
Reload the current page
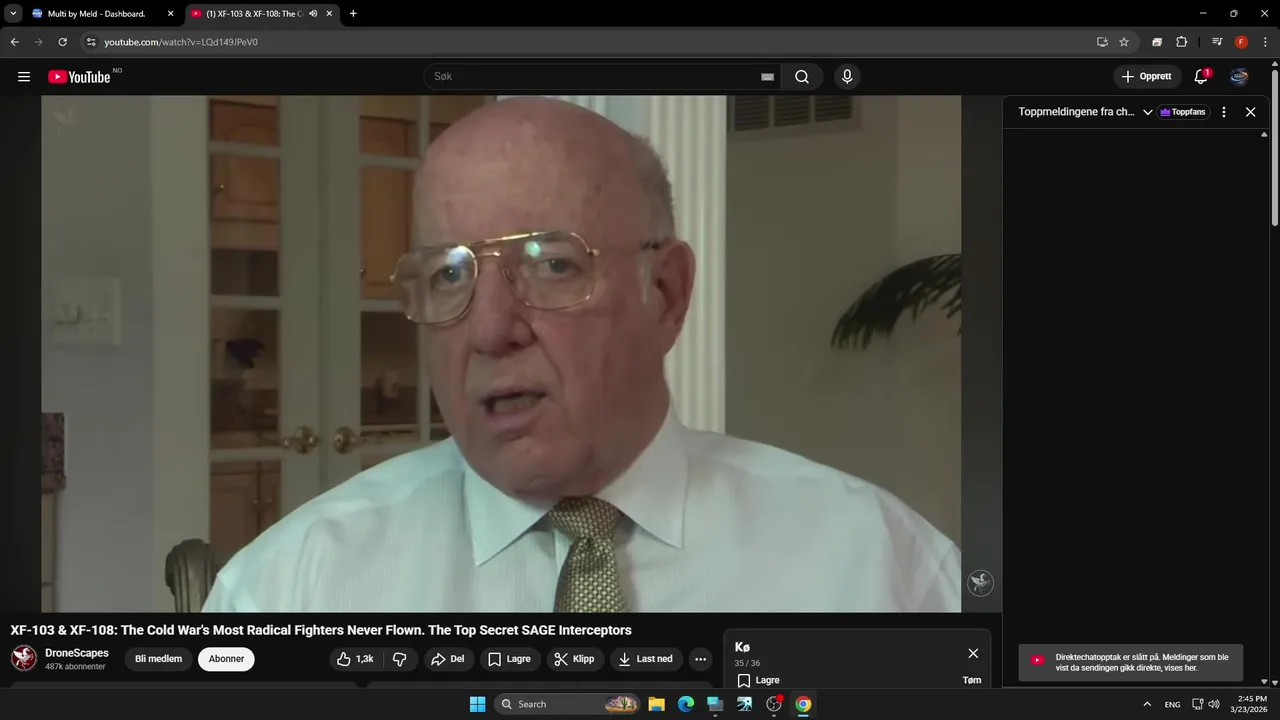(62, 42)
